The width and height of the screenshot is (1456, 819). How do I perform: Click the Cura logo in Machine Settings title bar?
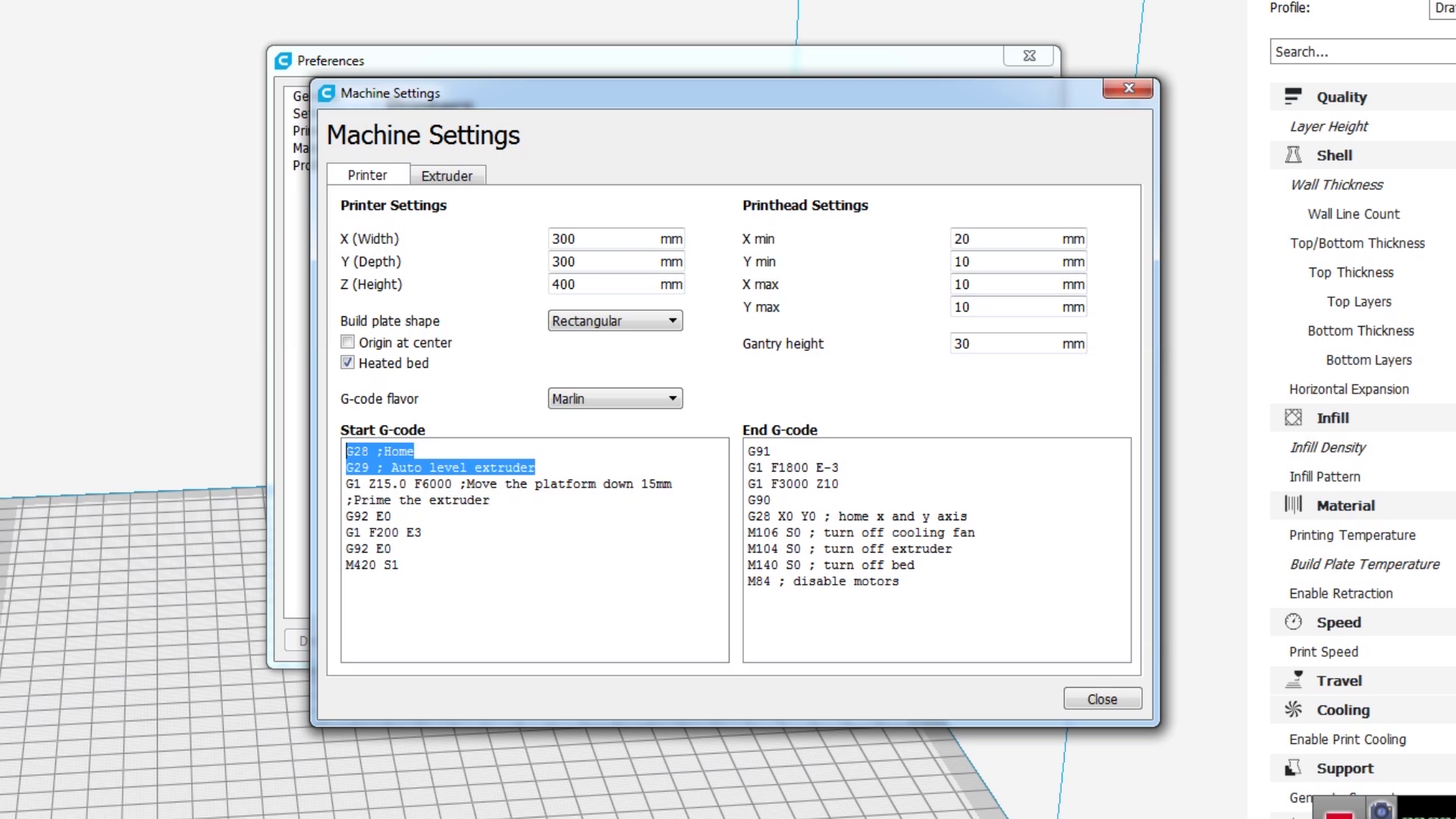point(326,93)
